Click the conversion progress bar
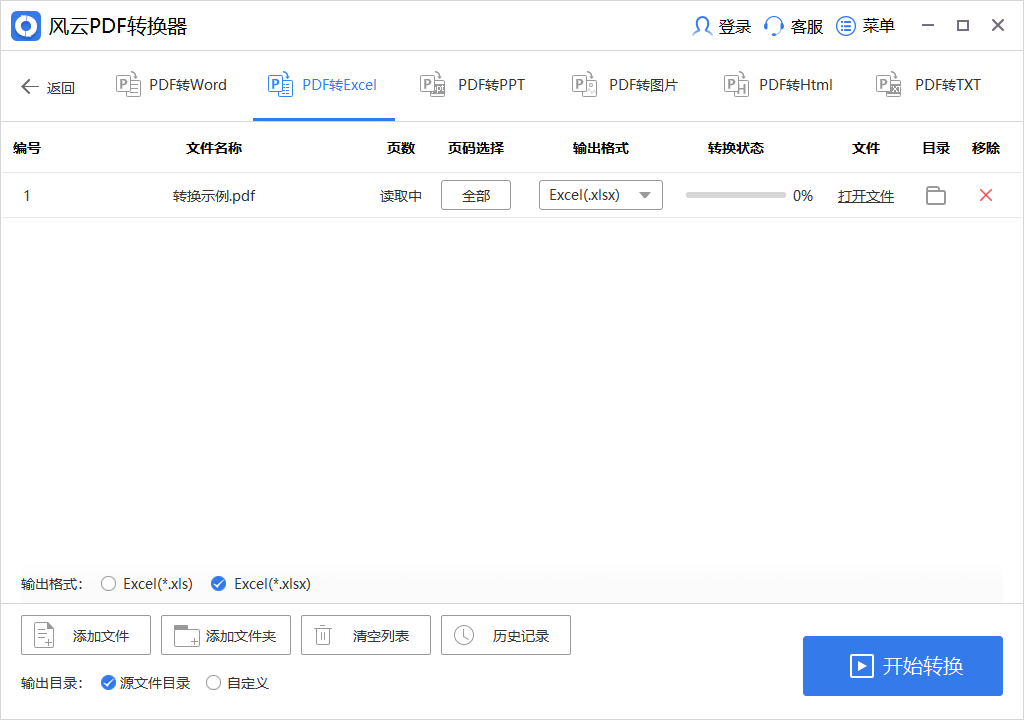The image size is (1024, 720). click(x=735, y=195)
